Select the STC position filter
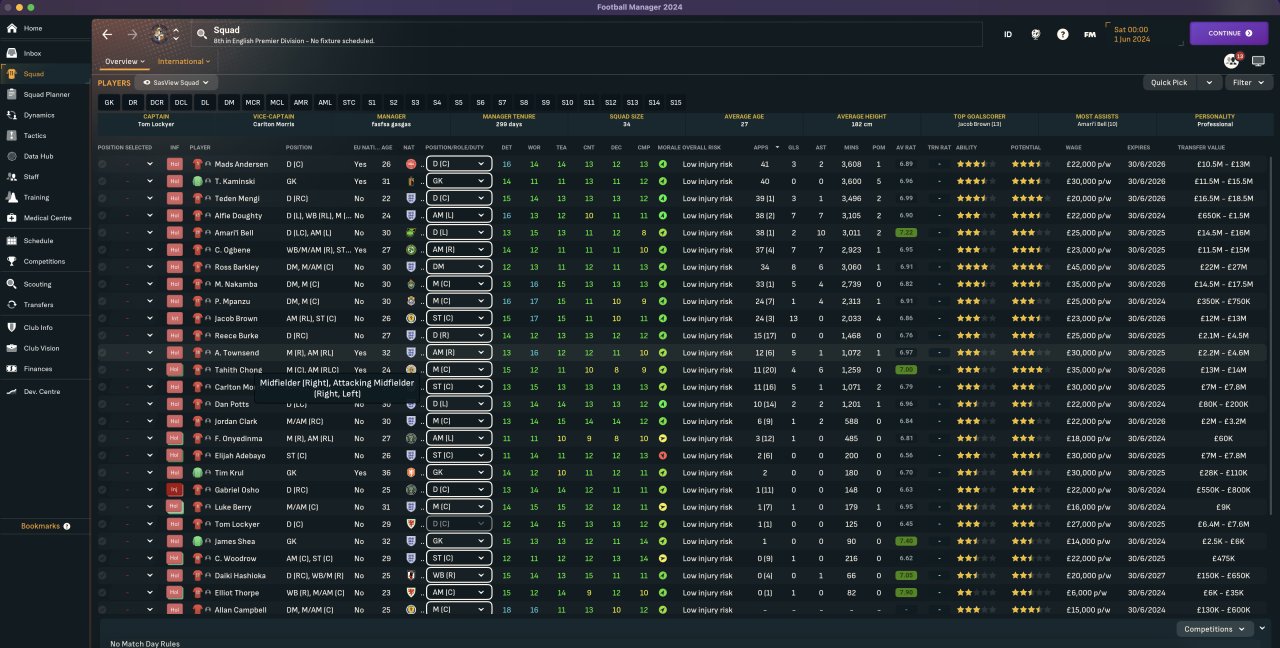This screenshot has width=1280, height=648. pyautogui.click(x=349, y=102)
